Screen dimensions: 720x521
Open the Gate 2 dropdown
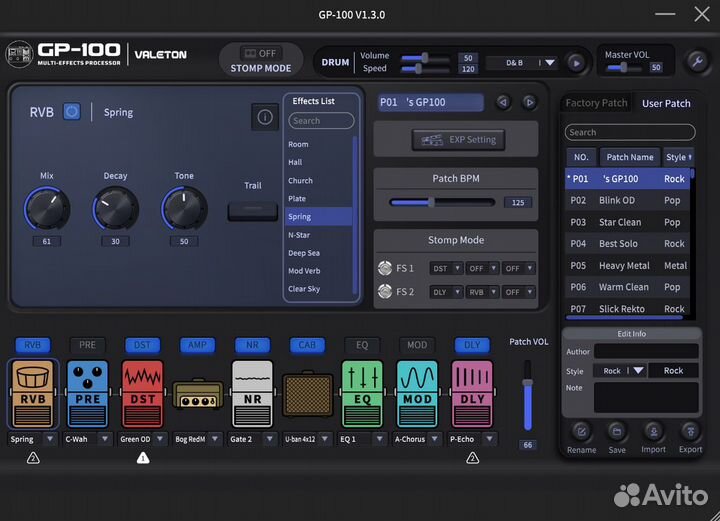[x=252, y=439]
